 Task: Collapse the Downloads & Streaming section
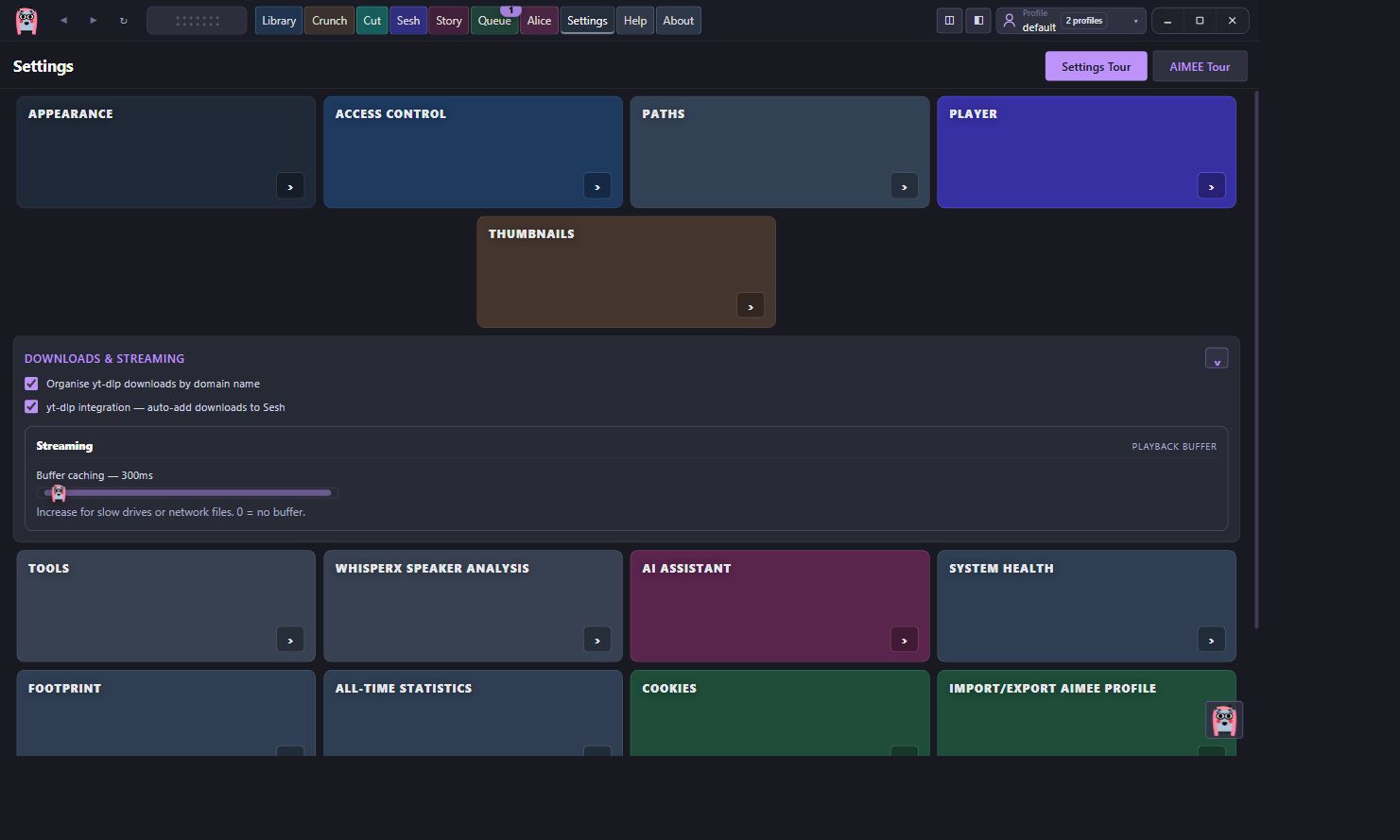click(x=1217, y=359)
